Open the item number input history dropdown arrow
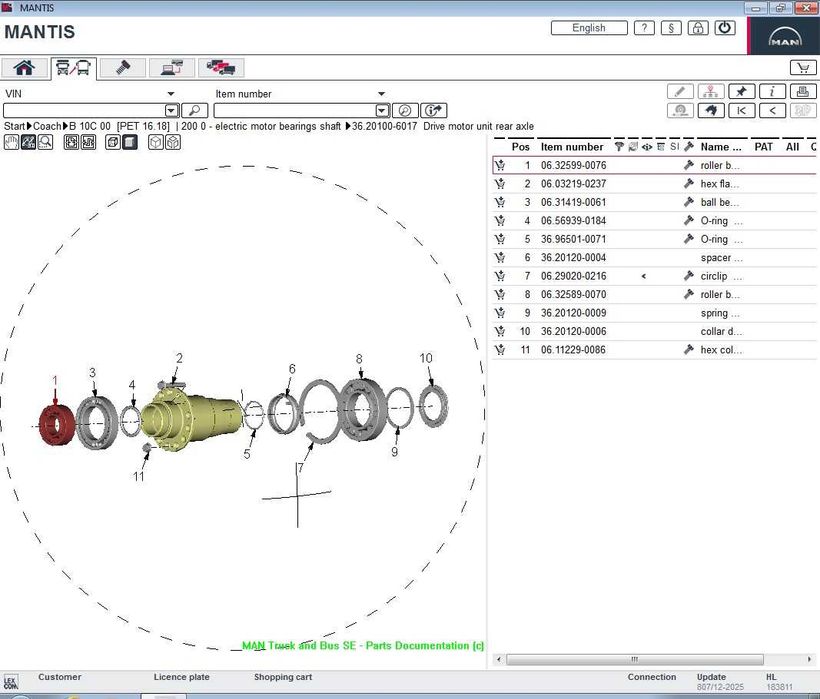The height and width of the screenshot is (699, 820). tap(382, 111)
